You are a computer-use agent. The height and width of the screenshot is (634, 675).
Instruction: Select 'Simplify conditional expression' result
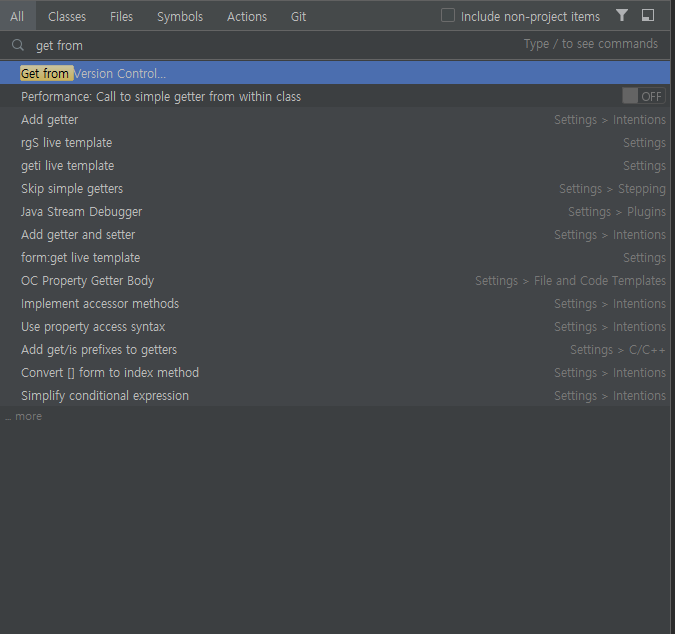[335, 396]
